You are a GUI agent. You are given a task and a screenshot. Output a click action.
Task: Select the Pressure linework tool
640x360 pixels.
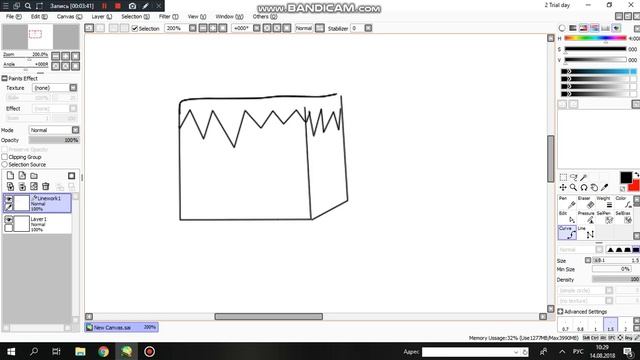pos(586,217)
